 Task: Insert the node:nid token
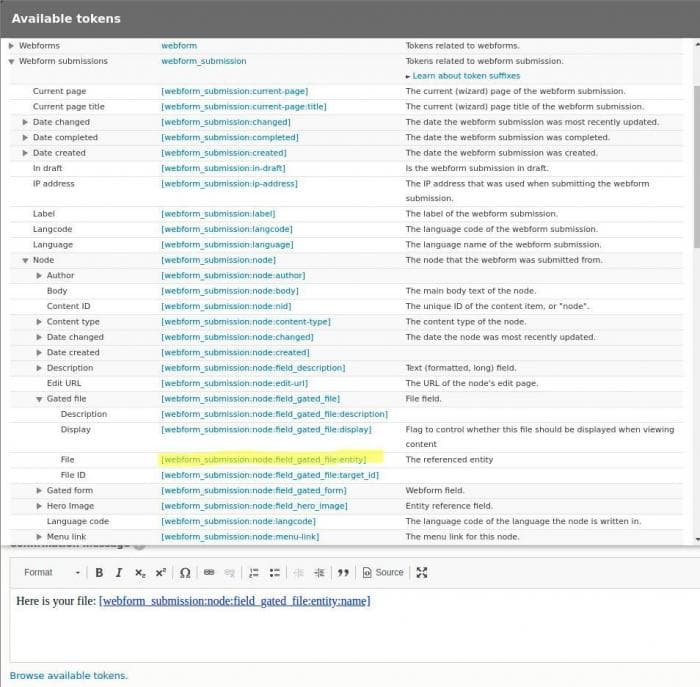pyautogui.click(x=226, y=306)
